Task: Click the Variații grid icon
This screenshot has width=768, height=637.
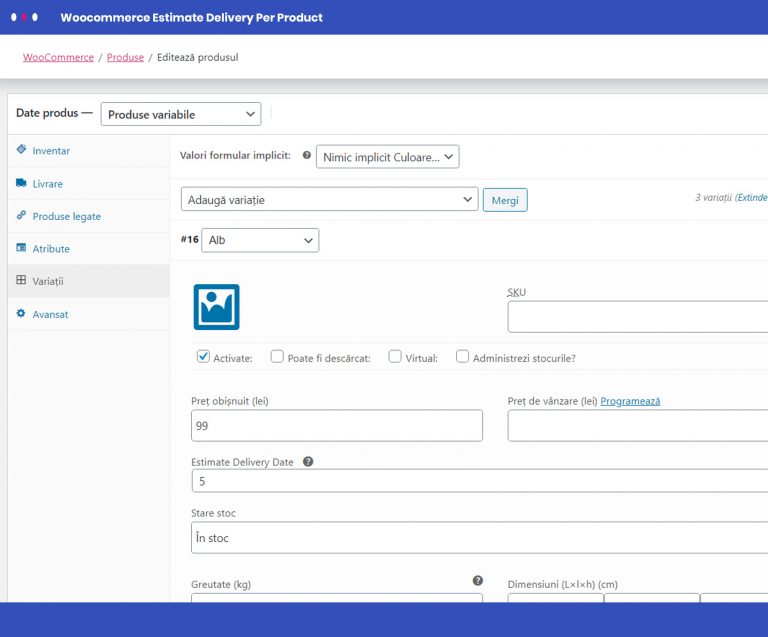Action: [21, 280]
